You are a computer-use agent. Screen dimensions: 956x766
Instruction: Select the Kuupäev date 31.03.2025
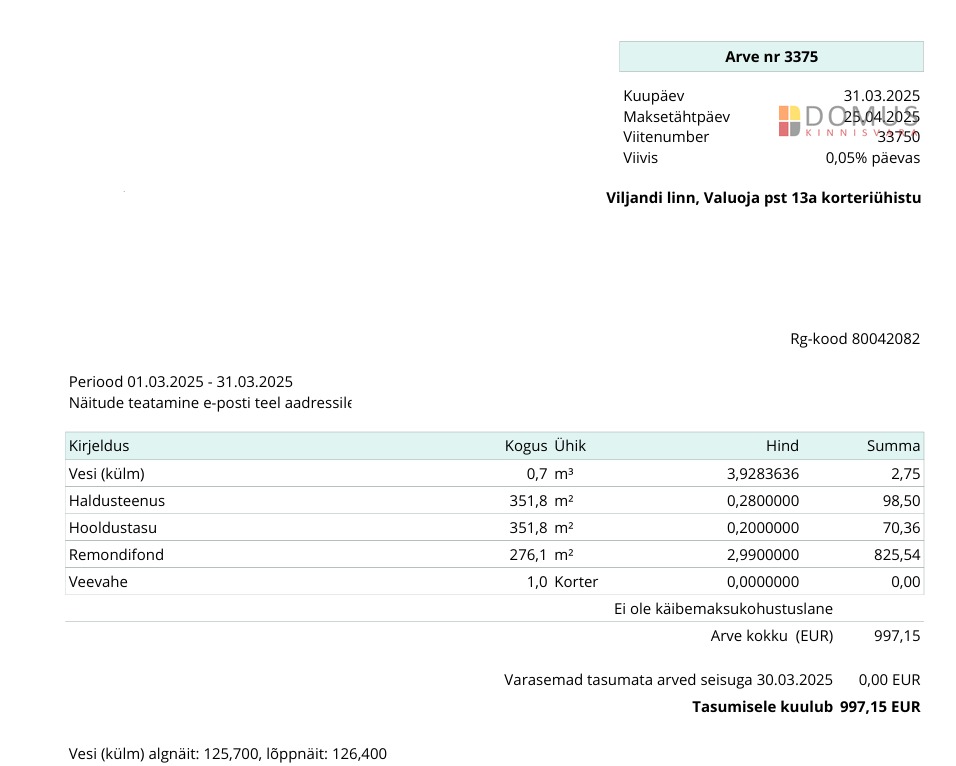pos(881,96)
